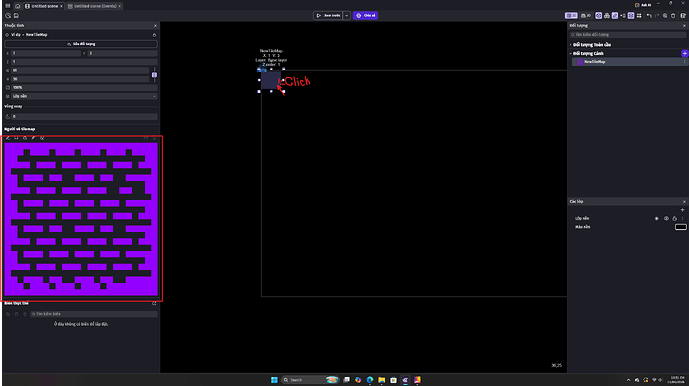Open lighting settings for Lớp nền layer
Viewport: 689px width, 386px height.
tap(657, 218)
